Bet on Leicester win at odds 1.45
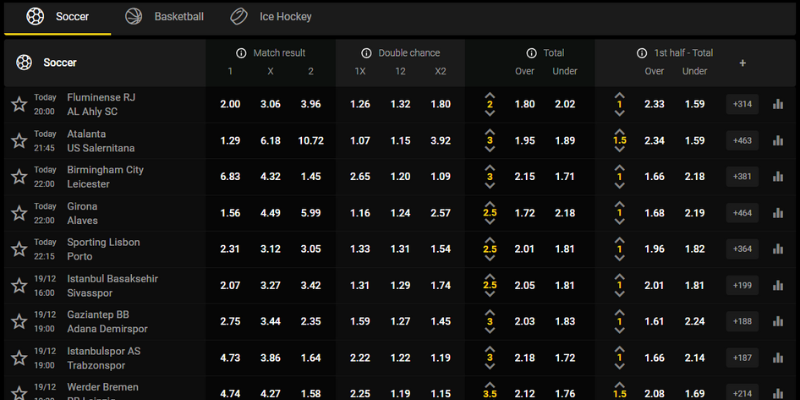The image size is (800, 400). pos(311,176)
